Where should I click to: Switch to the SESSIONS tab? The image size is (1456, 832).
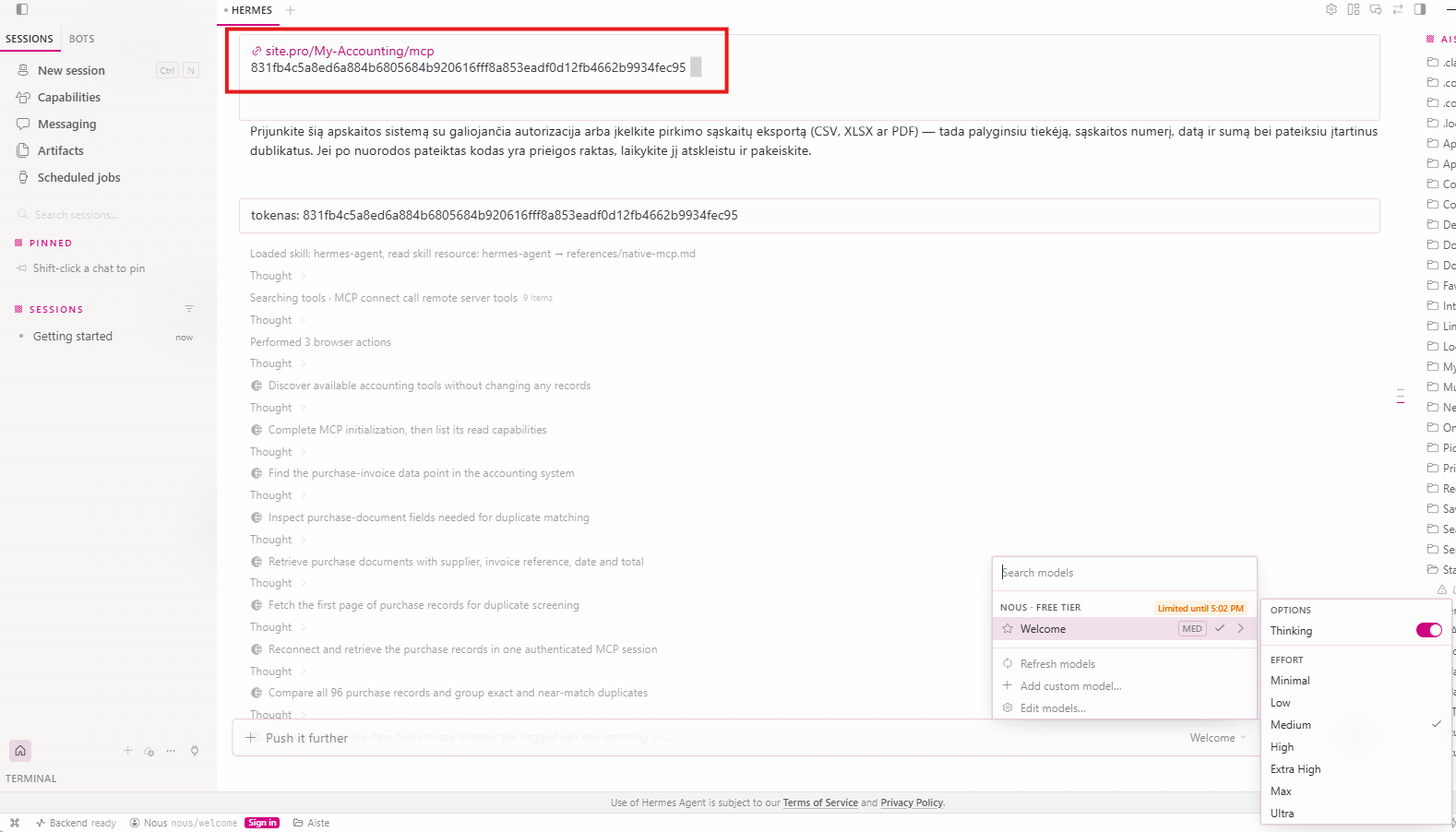click(x=30, y=39)
